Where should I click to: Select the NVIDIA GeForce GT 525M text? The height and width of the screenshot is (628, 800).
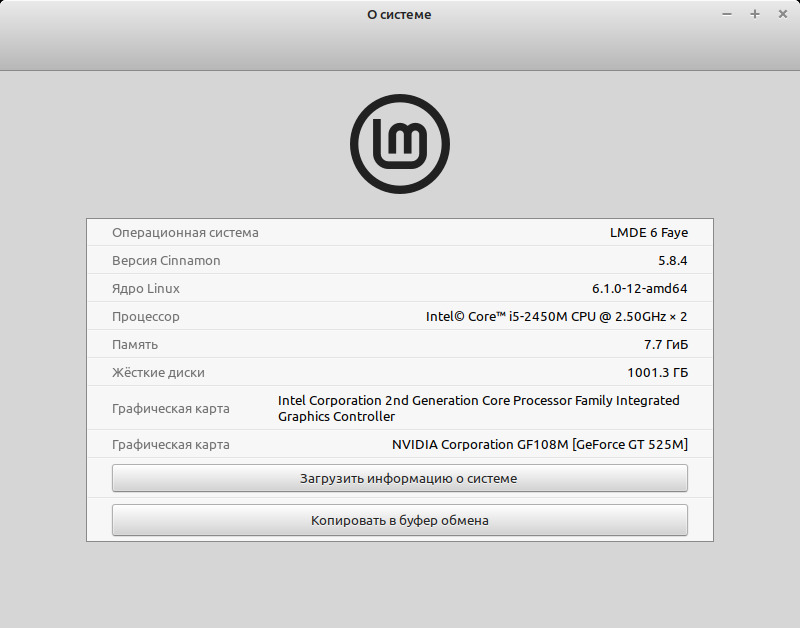point(540,445)
